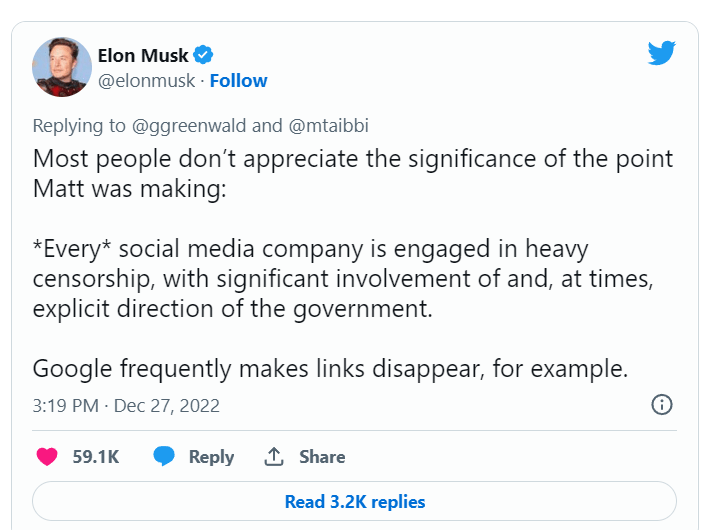Open the @elonmusk handle link
The image size is (721, 530).
145,81
